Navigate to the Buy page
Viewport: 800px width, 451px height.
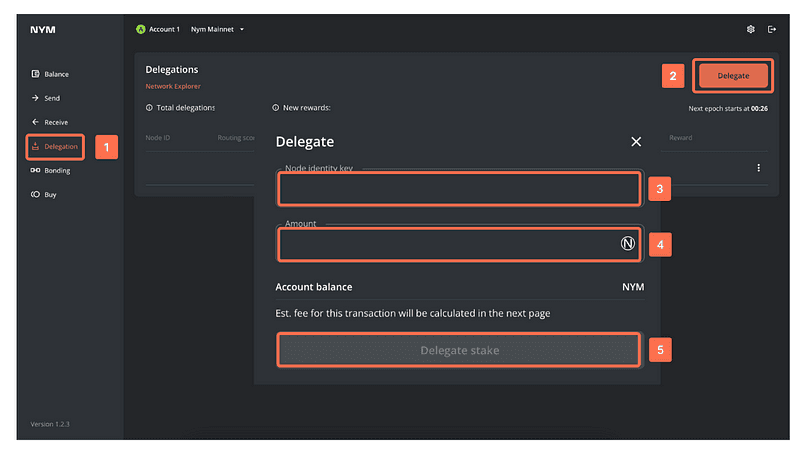coord(49,195)
